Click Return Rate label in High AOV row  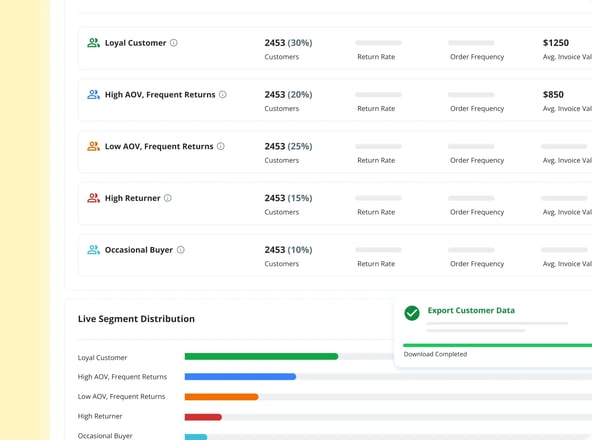tap(376, 108)
